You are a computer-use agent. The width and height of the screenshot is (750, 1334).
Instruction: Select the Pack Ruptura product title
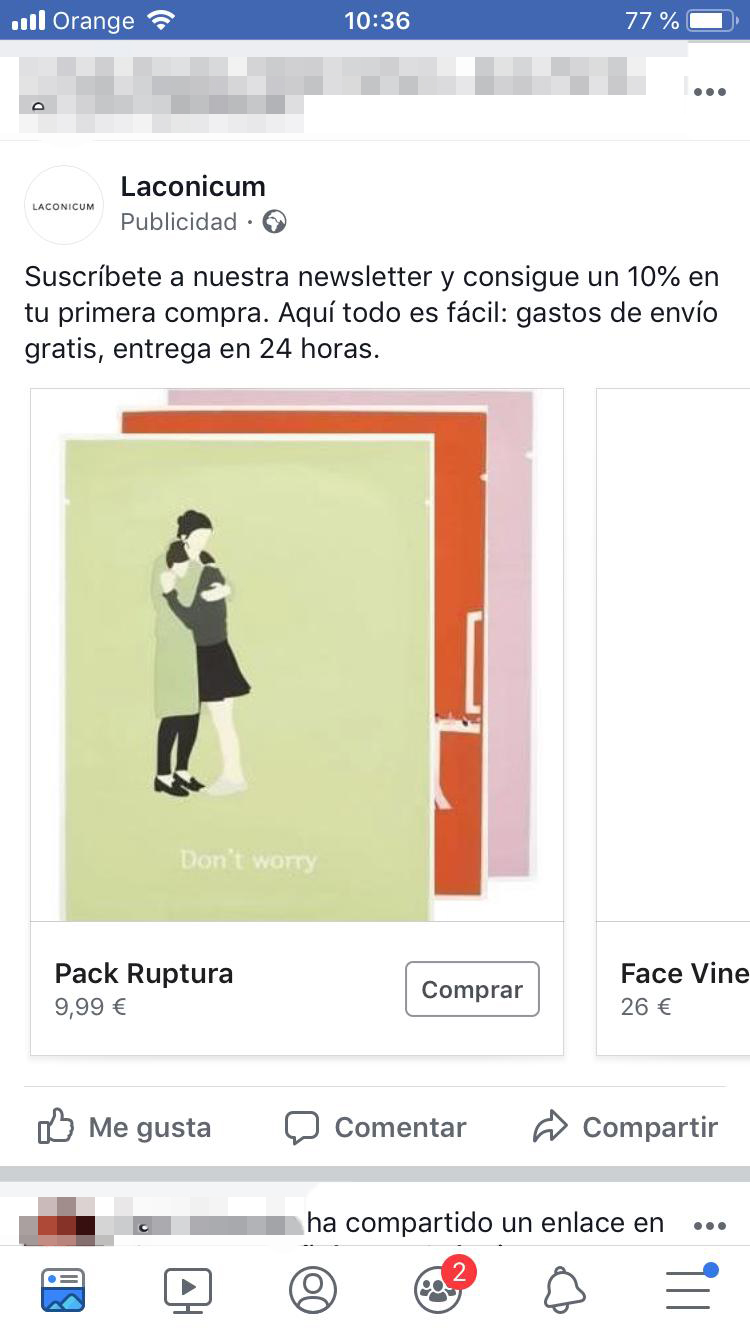[144, 974]
